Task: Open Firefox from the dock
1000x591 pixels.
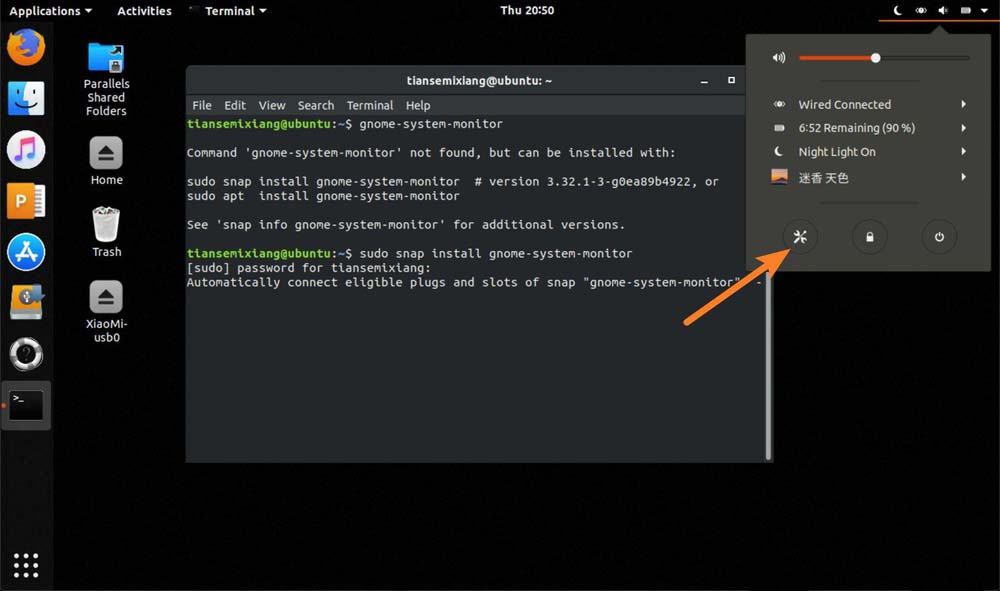Action: point(26,47)
